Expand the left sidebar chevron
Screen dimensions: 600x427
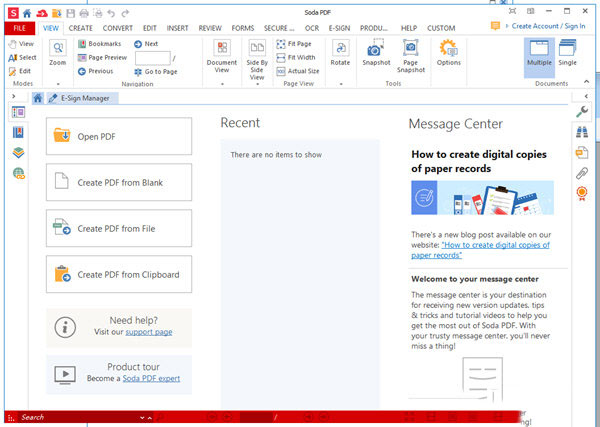tap(13, 96)
